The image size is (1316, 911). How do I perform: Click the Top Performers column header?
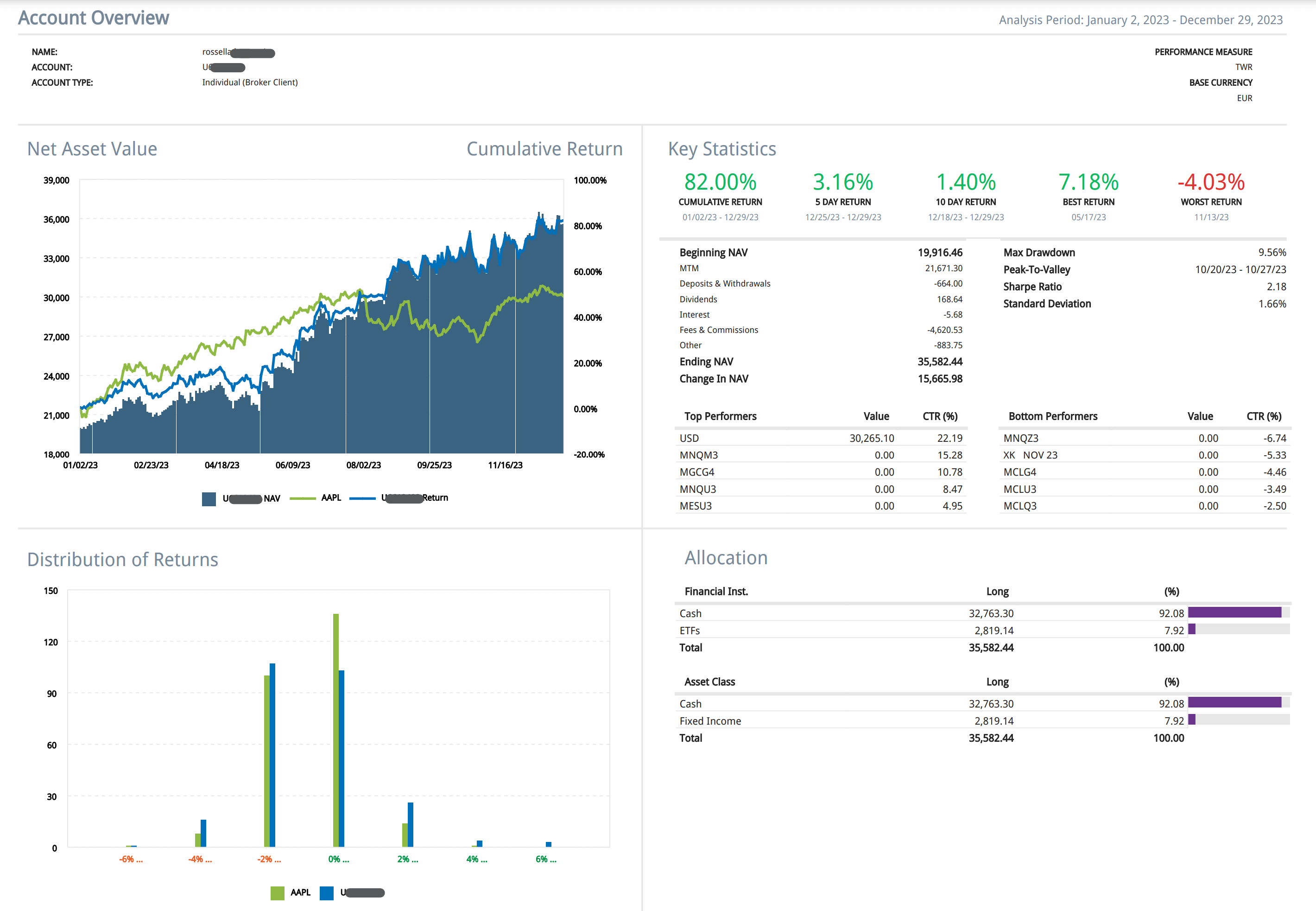pos(720,416)
